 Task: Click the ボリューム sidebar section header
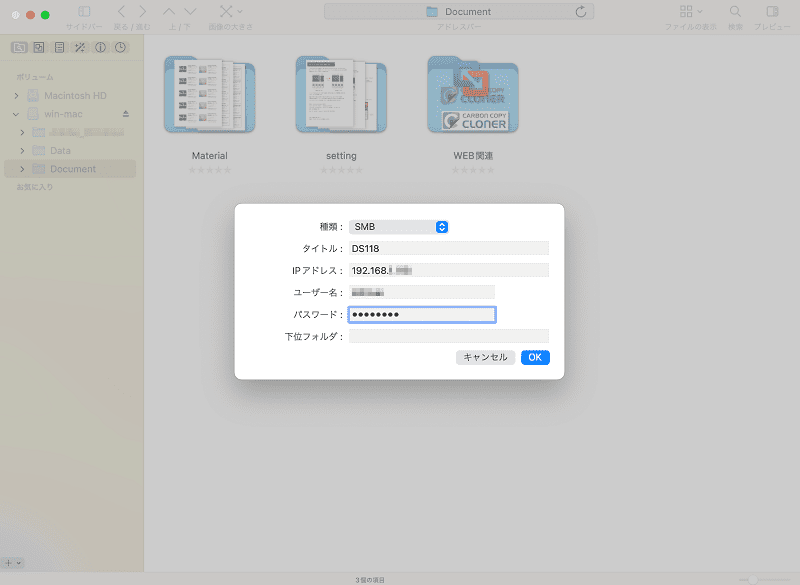coord(35,77)
